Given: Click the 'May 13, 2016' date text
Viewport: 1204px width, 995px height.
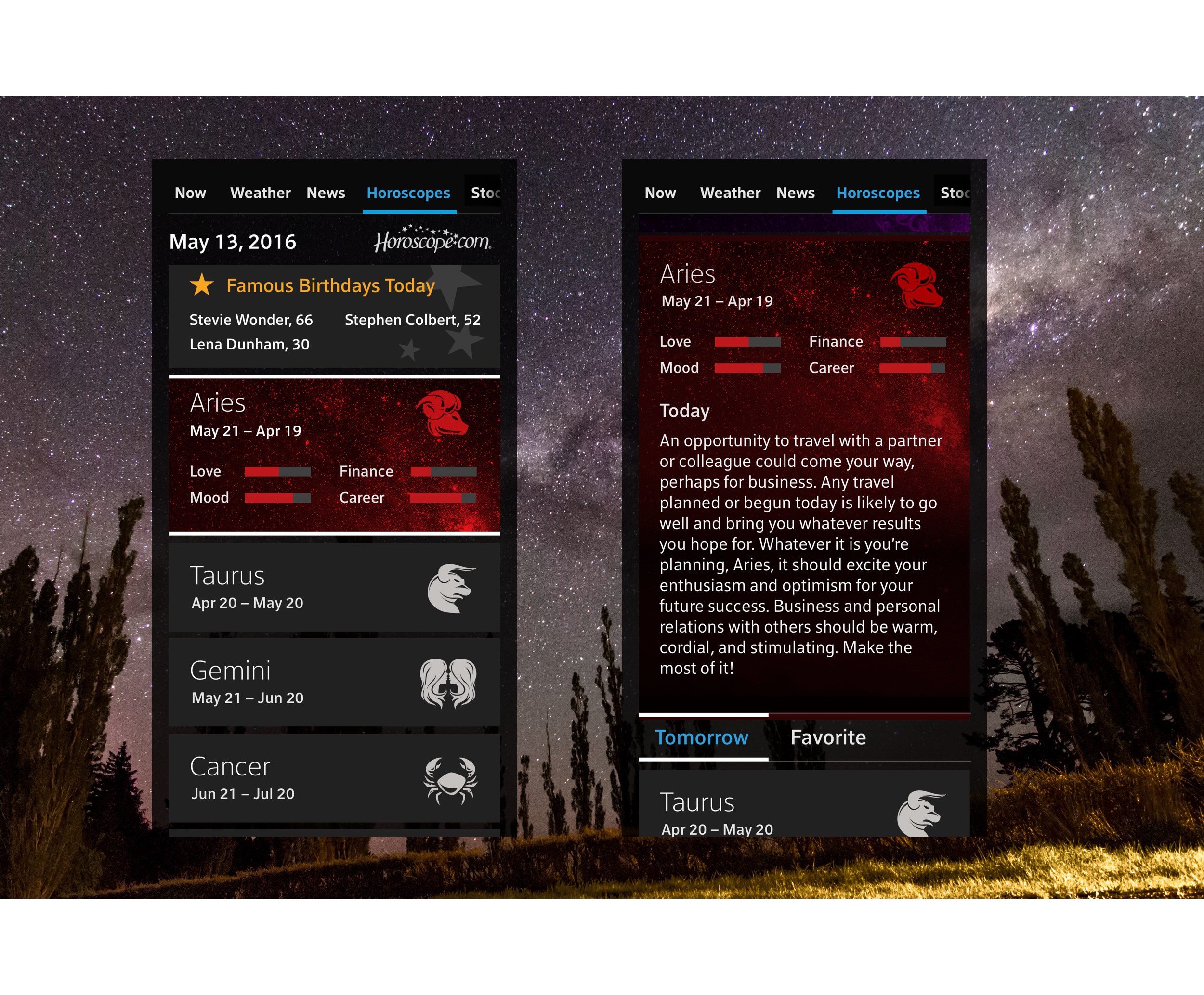Looking at the screenshot, I should [x=233, y=242].
